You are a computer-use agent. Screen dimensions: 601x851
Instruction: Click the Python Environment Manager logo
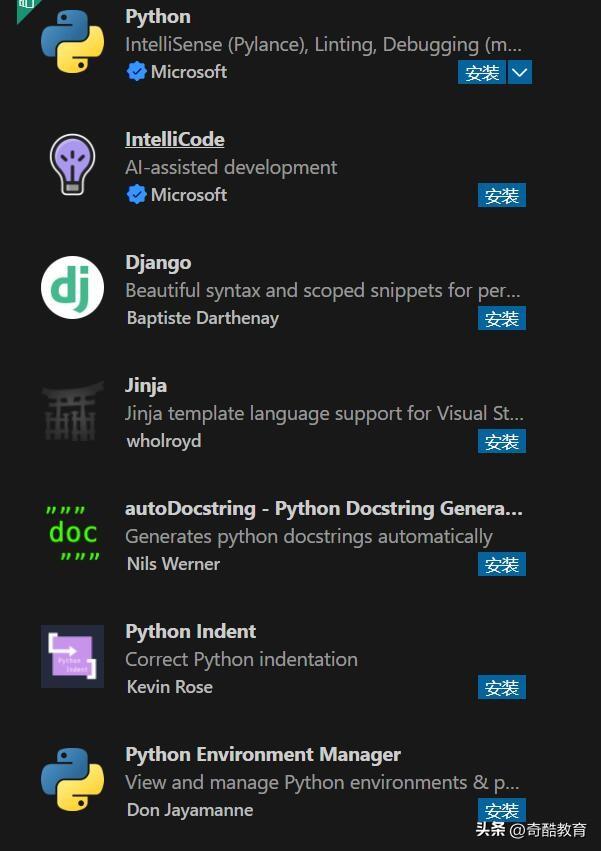click(x=72, y=779)
